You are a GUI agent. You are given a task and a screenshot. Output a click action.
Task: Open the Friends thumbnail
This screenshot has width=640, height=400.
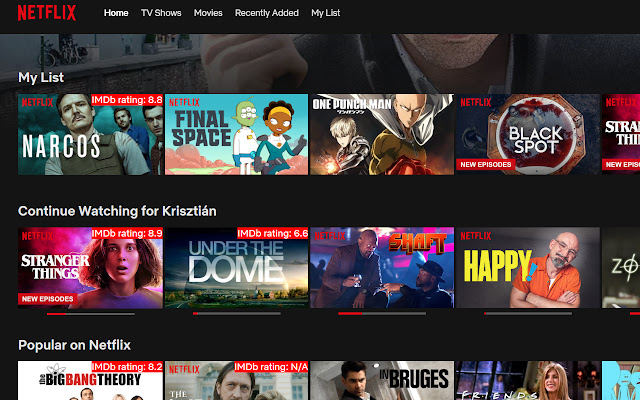click(527, 380)
